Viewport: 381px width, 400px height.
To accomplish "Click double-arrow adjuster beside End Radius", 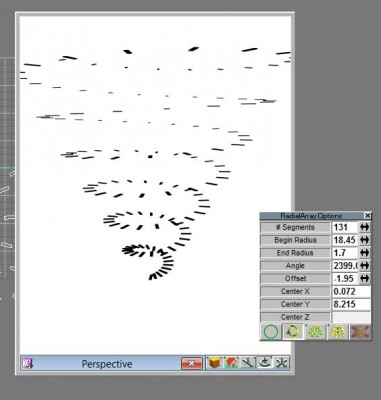I will point(365,253).
